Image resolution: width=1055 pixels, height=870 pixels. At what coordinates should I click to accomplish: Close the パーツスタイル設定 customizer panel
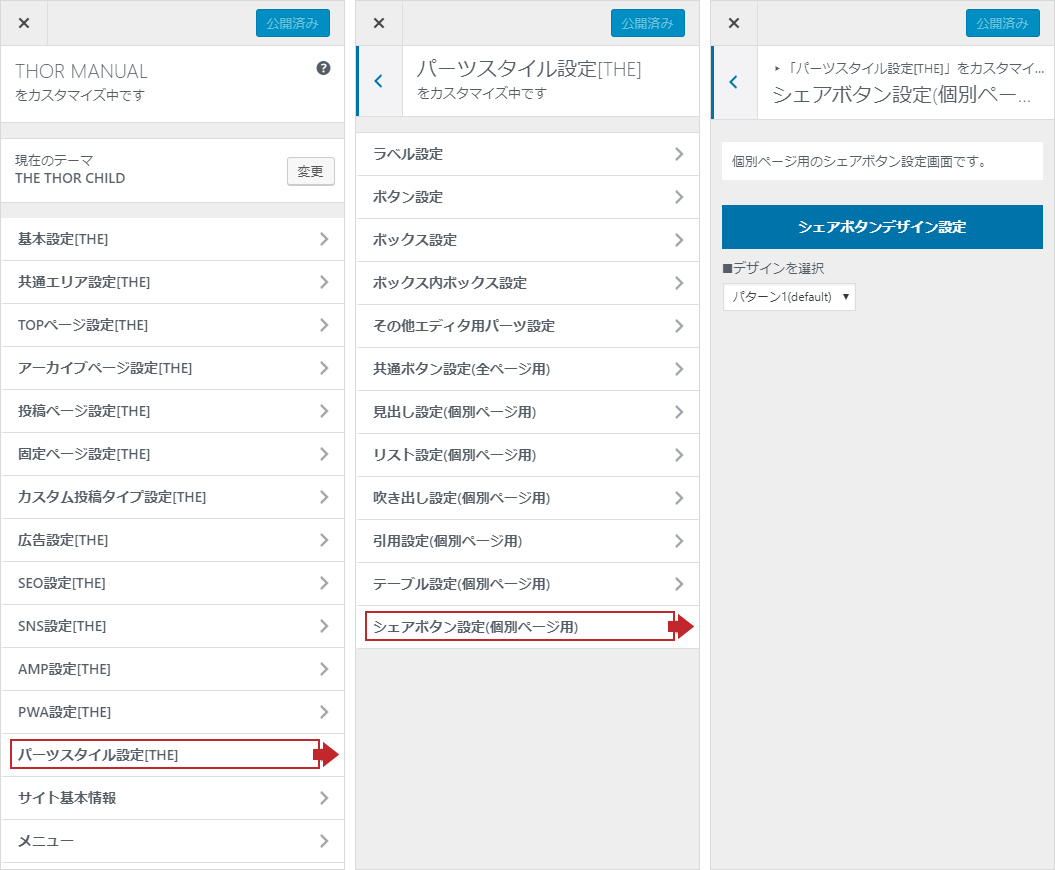[x=379, y=23]
